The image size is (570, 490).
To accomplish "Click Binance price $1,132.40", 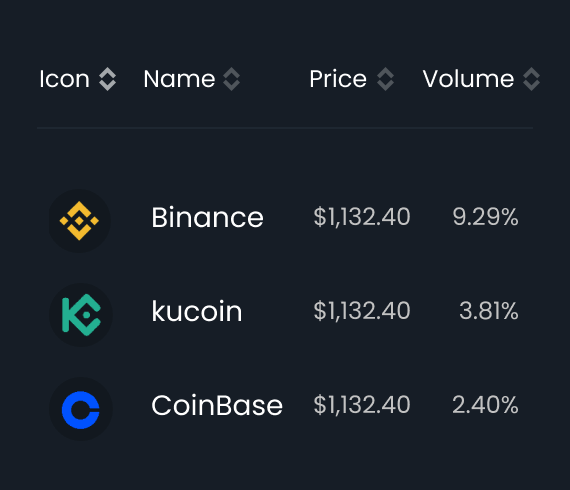I will pyautogui.click(x=362, y=217).
